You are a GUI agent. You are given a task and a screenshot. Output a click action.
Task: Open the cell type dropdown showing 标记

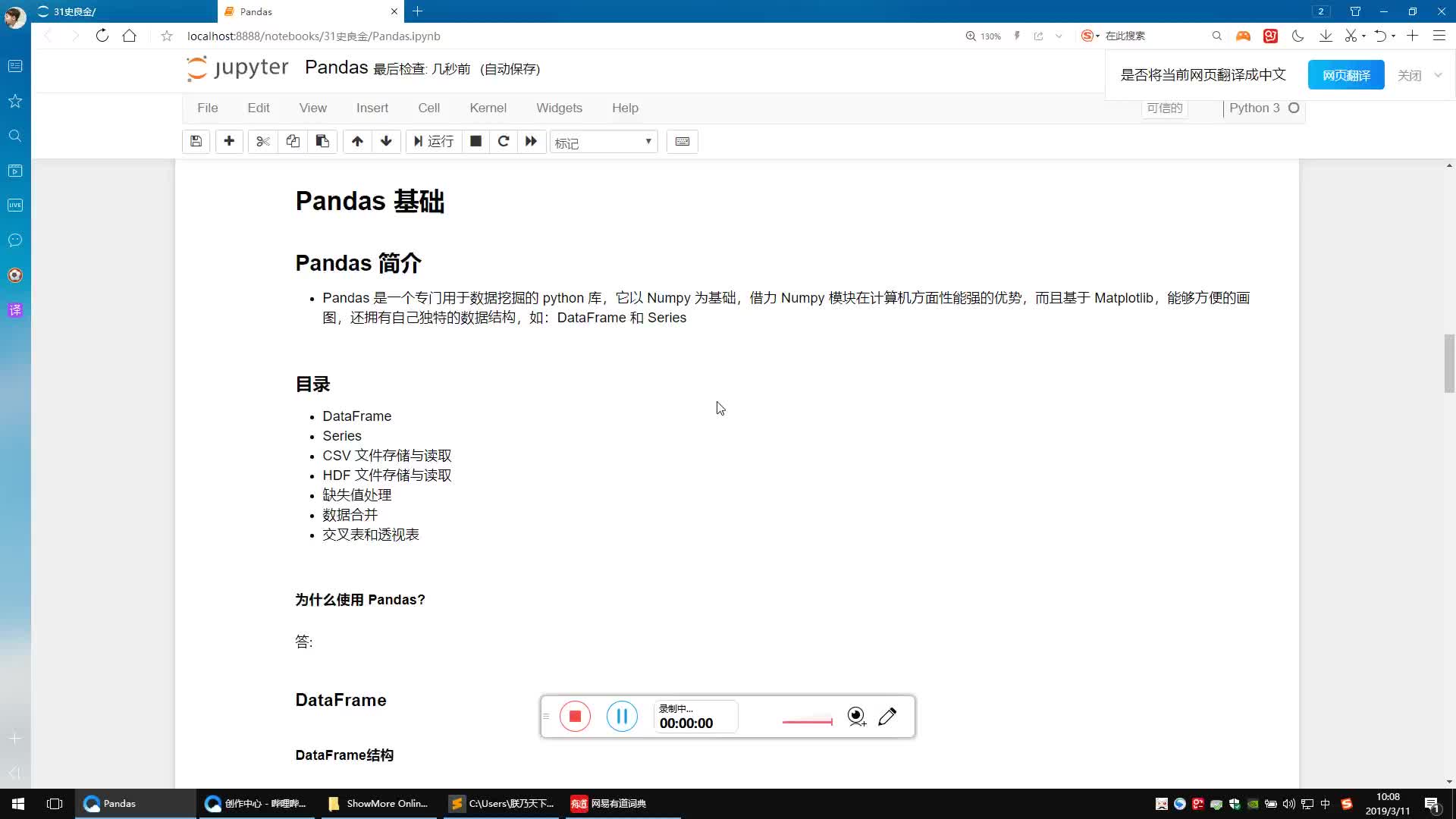[x=603, y=141]
